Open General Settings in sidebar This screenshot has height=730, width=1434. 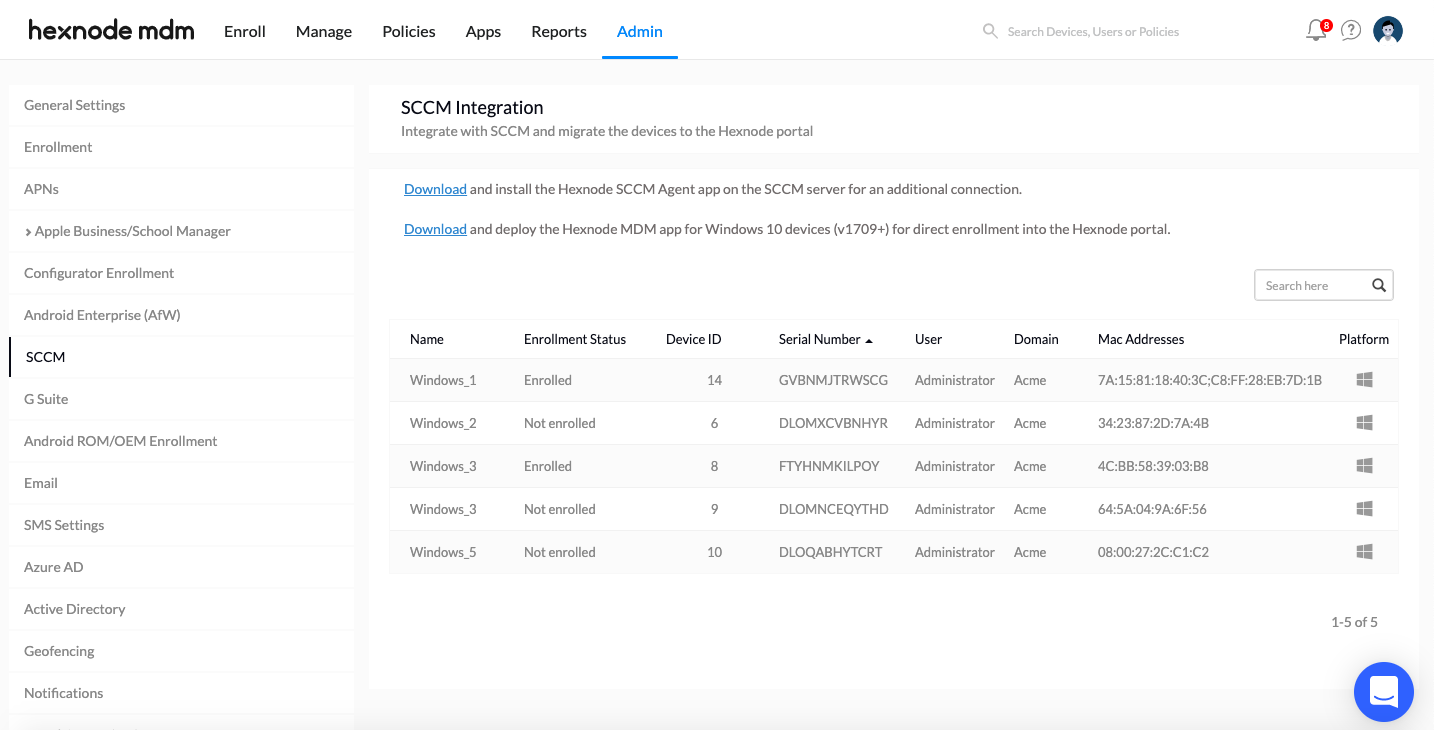click(181, 105)
